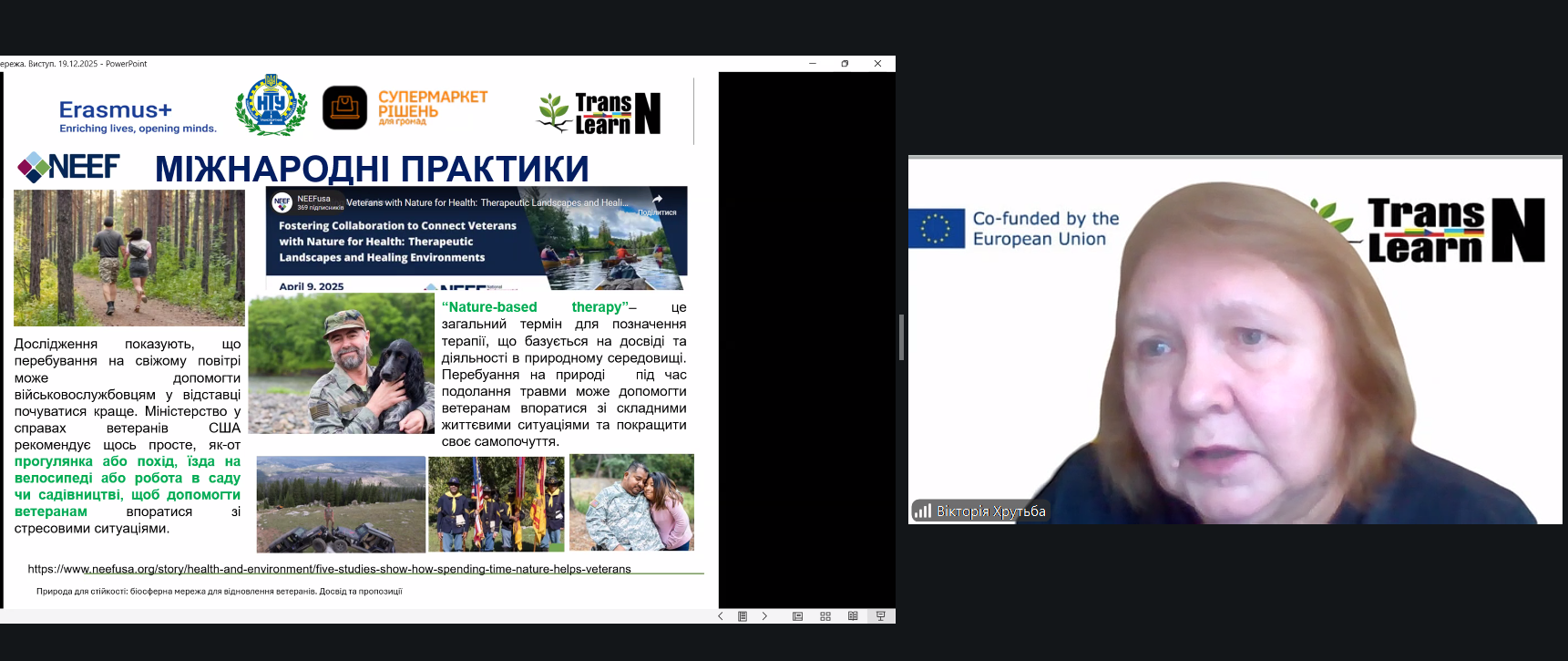
Task: Select the forest walking couple photo
Action: (129, 257)
